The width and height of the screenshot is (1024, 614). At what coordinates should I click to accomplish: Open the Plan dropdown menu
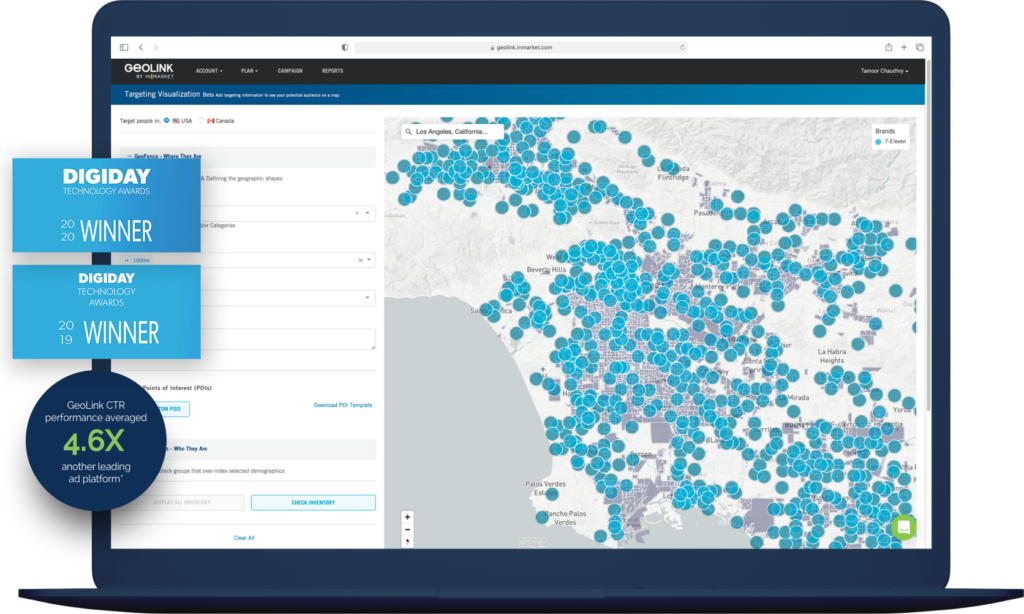[249, 71]
